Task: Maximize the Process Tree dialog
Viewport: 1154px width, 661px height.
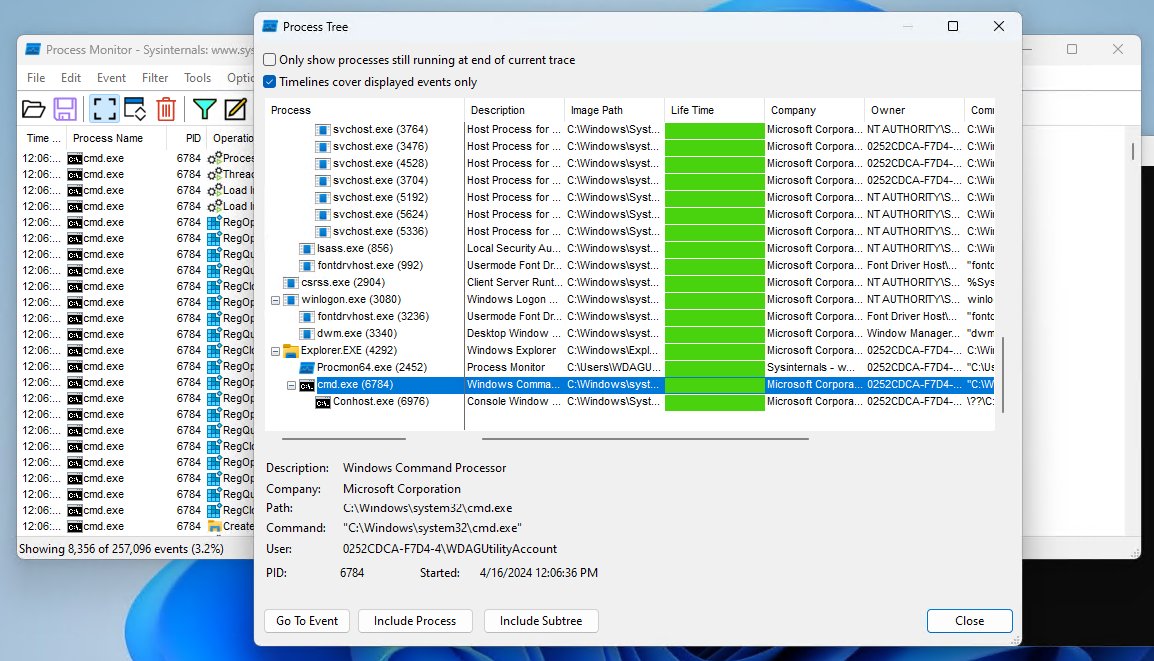Action: pyautogui.click(x=953, y=26)
